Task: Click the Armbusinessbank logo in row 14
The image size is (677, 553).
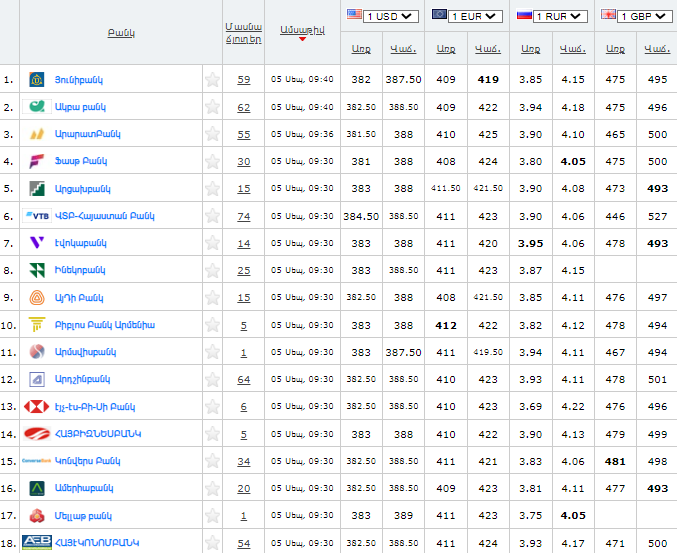Action: pos(37,434)
